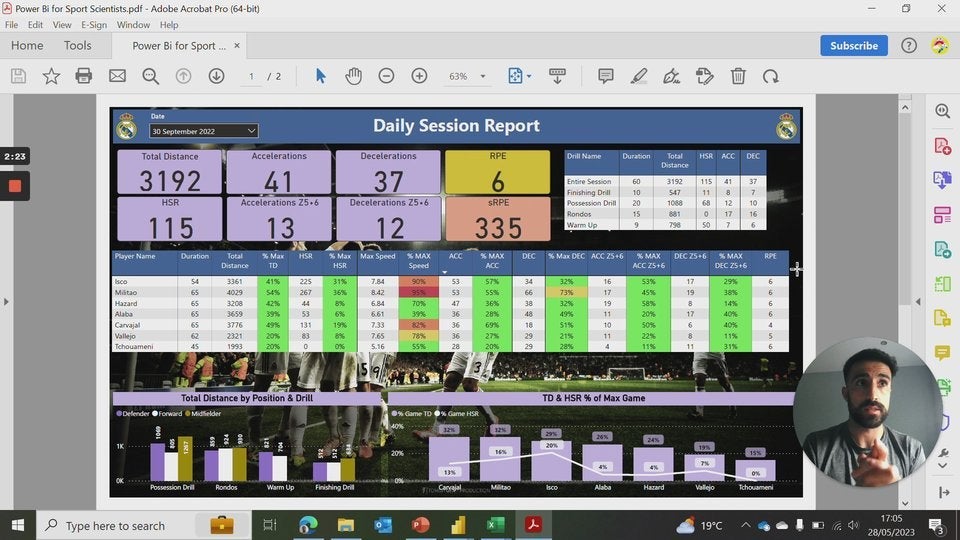This screenshot has height=540, width=960.
Task: Click the taskbar search box
Action: point(142,525)
